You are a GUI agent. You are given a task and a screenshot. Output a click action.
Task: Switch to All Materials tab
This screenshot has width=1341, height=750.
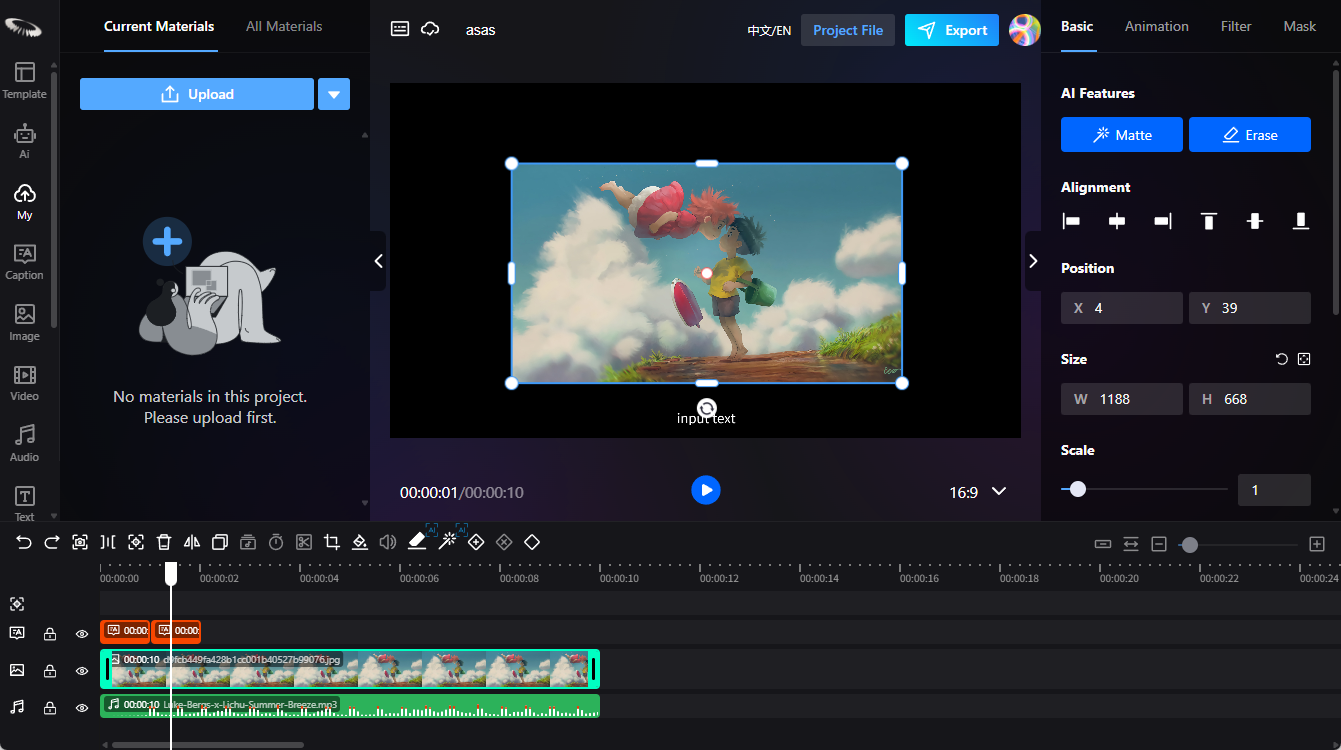(284, 26)
